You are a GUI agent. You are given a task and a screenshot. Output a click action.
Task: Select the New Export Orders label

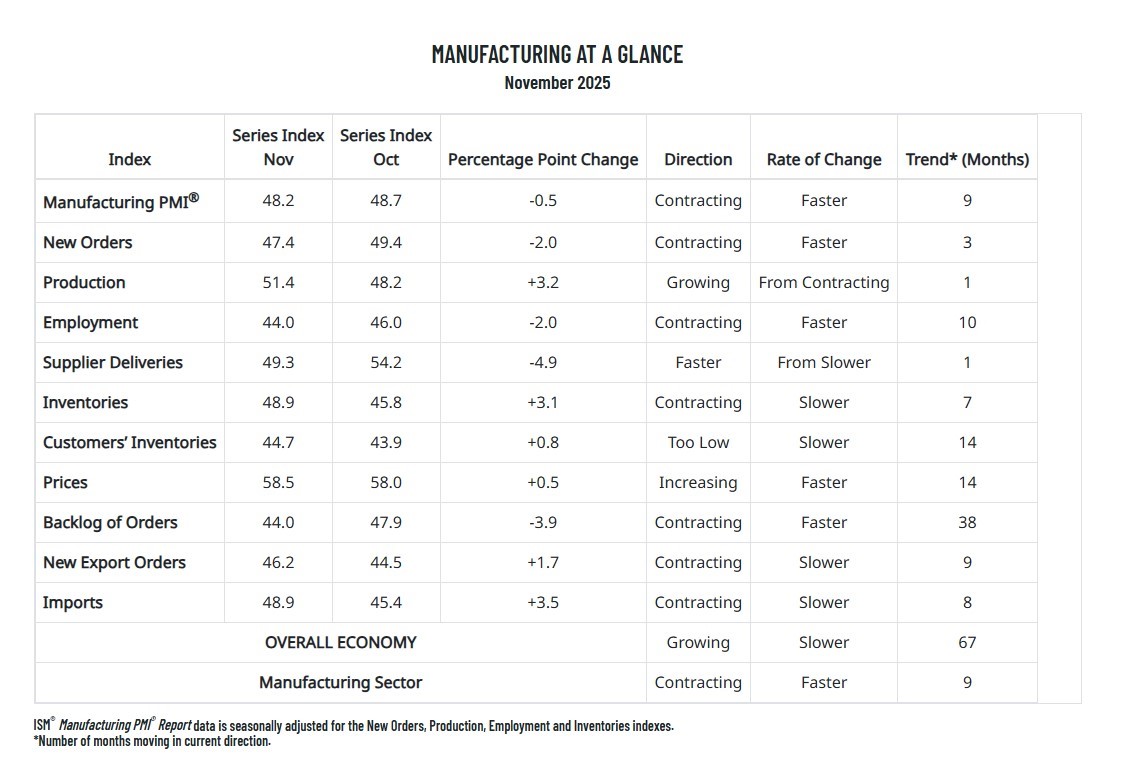point(114,562)
